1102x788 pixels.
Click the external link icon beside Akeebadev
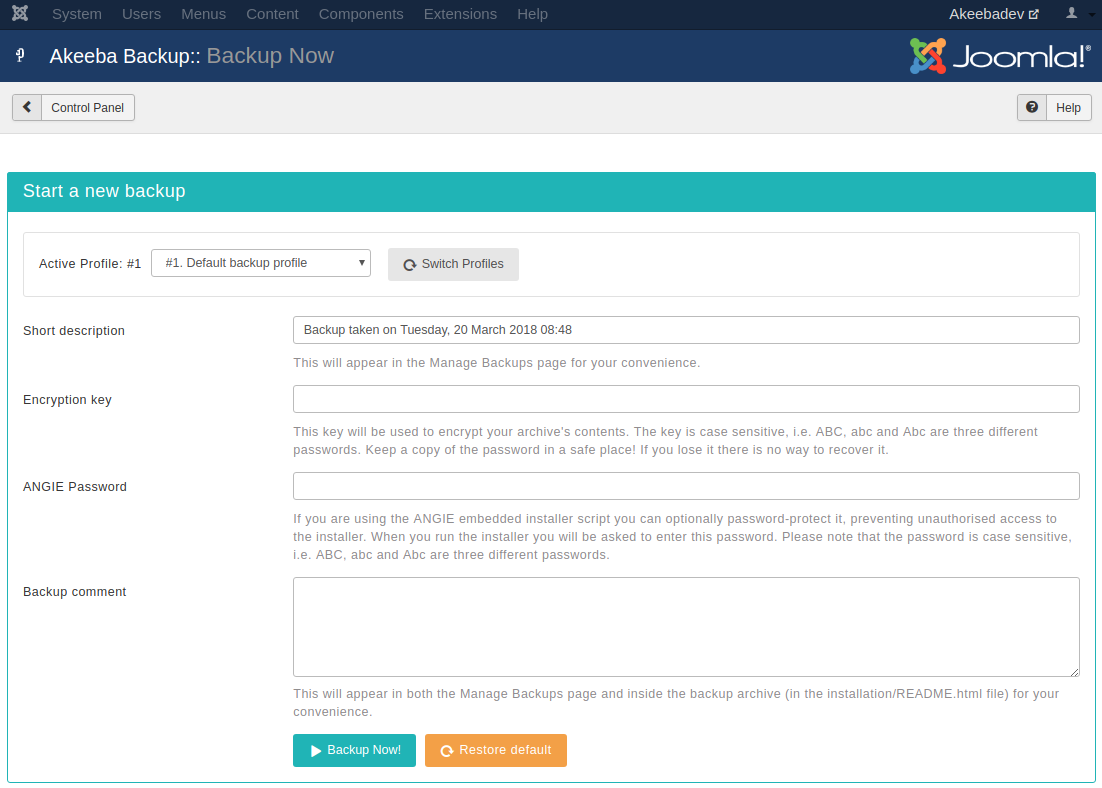pyautogui.click(x=1034, y=15)
